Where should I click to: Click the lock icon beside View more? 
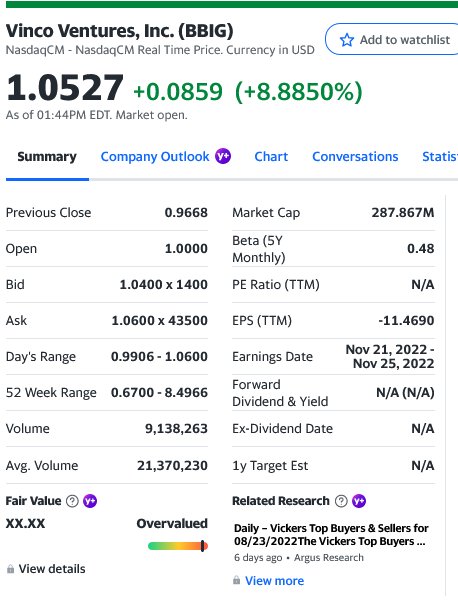[236, 580]
